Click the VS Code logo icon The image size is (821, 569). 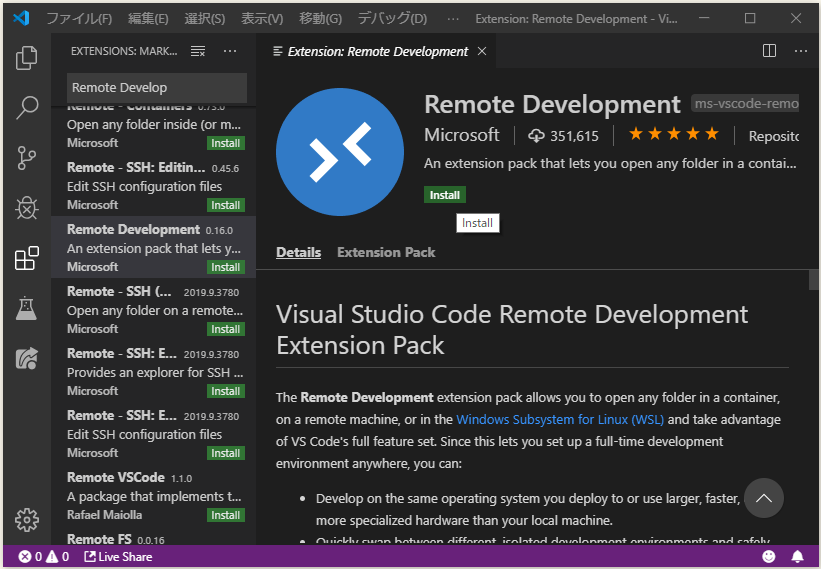(x=21, y=18)
